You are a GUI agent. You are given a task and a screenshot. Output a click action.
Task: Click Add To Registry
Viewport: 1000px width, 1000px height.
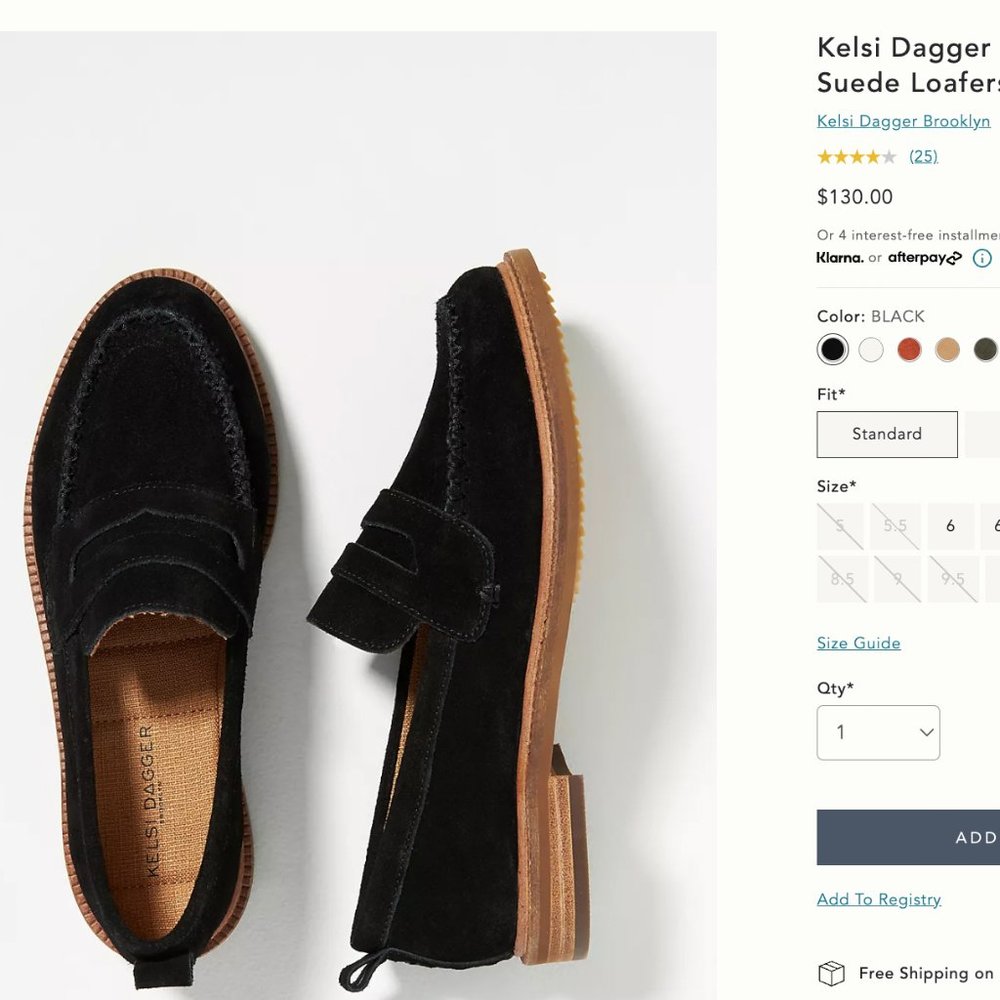(879, 898)
